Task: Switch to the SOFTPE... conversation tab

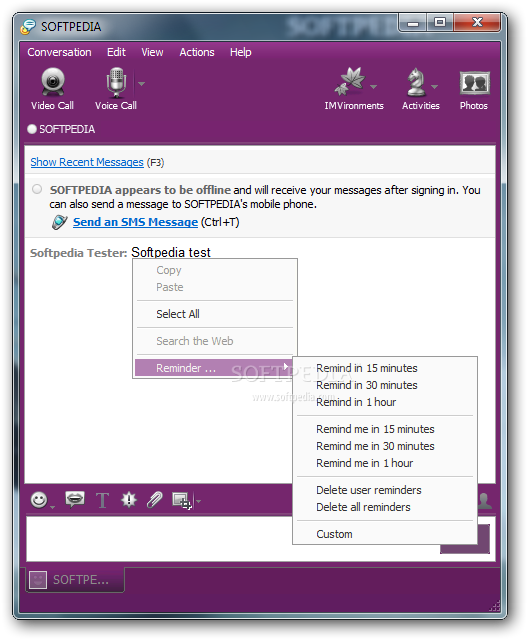Action: point(75,580)
